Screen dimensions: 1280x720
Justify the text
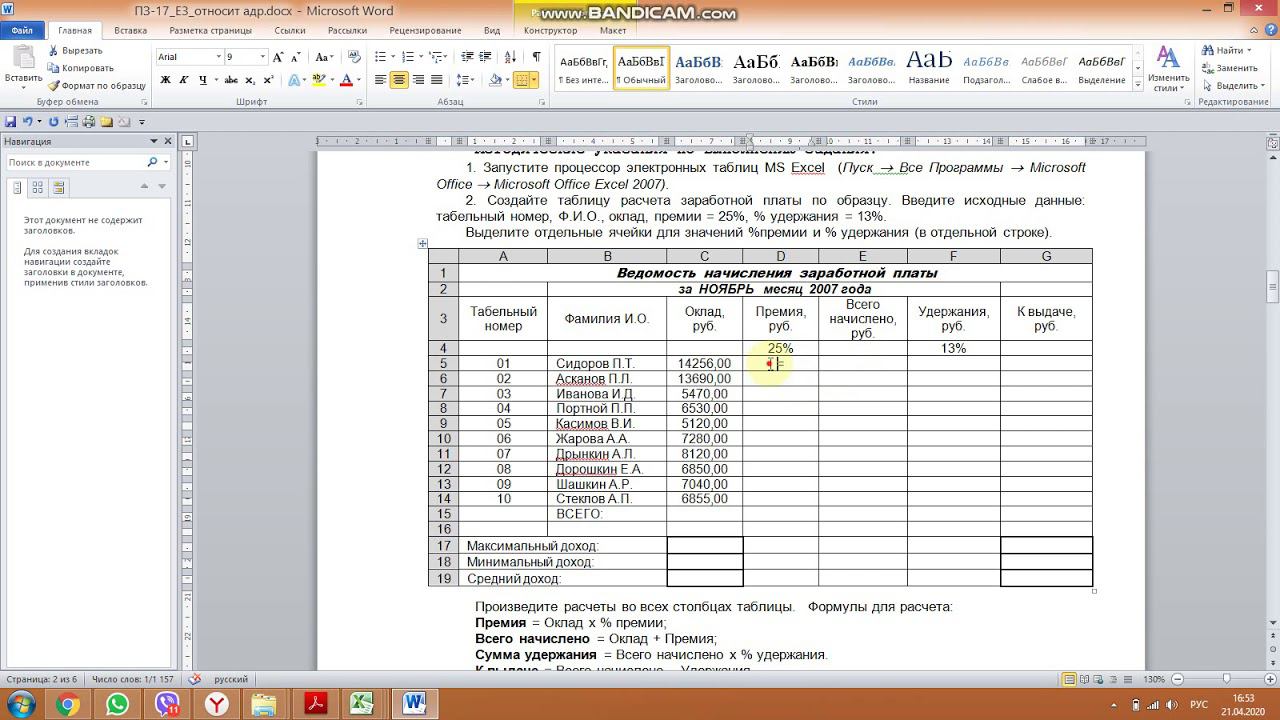click(x=438, y=80)
